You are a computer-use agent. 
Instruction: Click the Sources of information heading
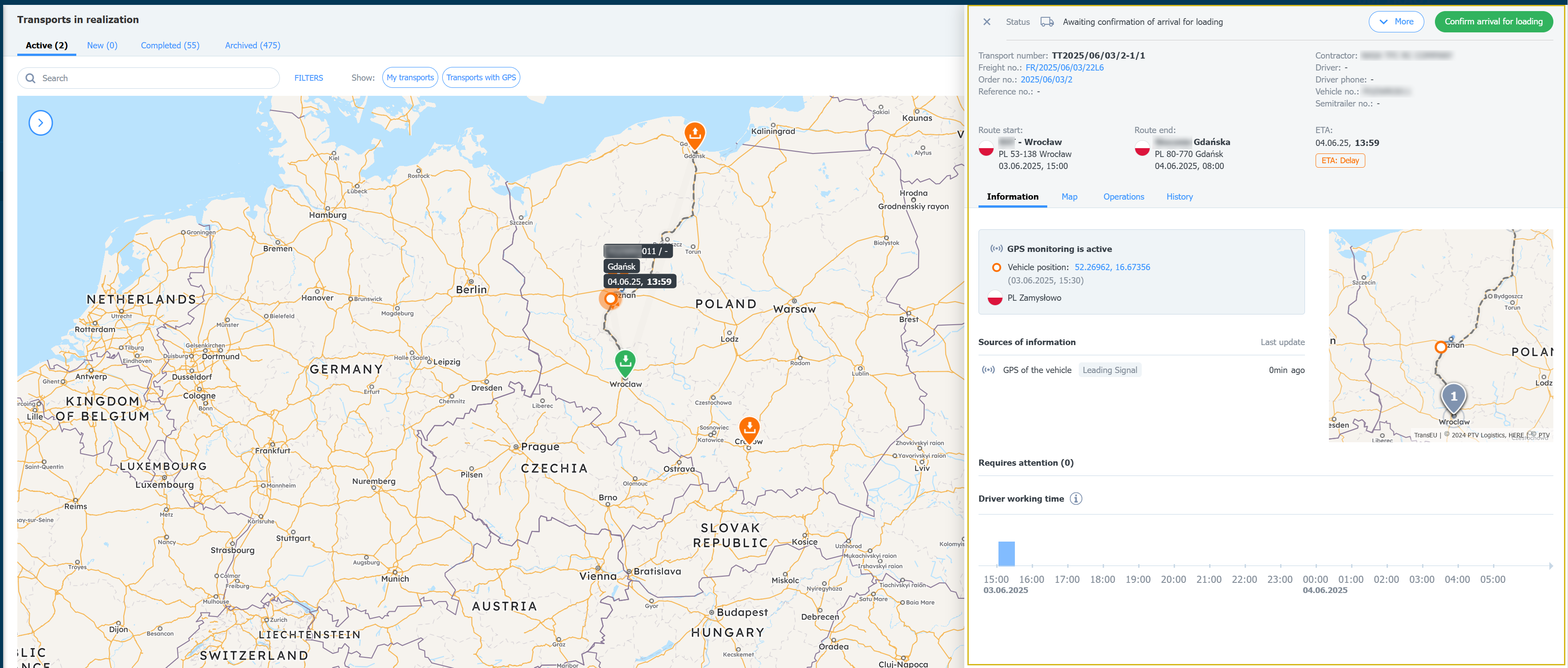(1026, 342)
